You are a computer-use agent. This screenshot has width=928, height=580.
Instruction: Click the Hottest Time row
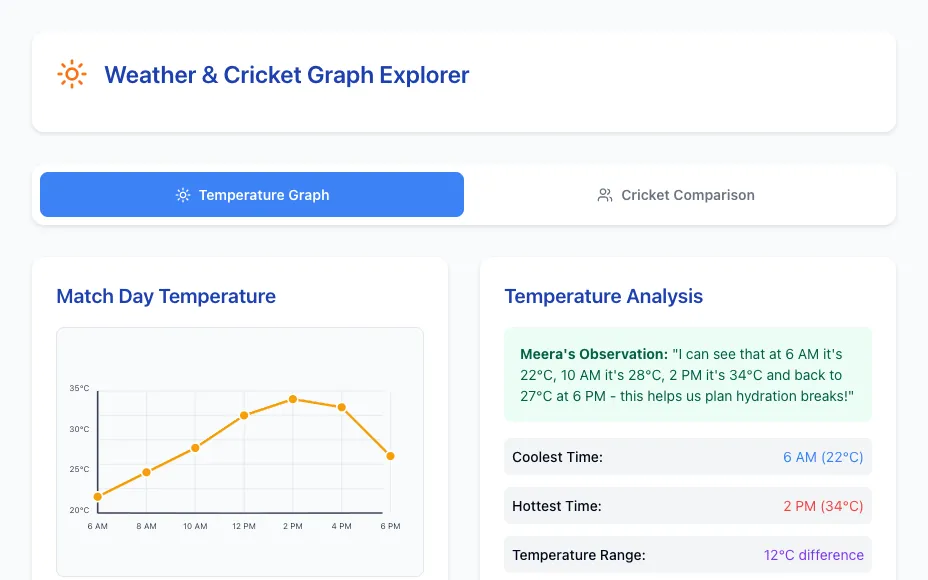(688, 506)
